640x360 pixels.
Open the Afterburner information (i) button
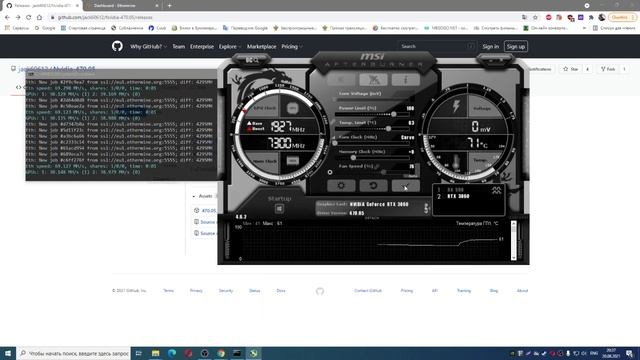pos(405,80)
